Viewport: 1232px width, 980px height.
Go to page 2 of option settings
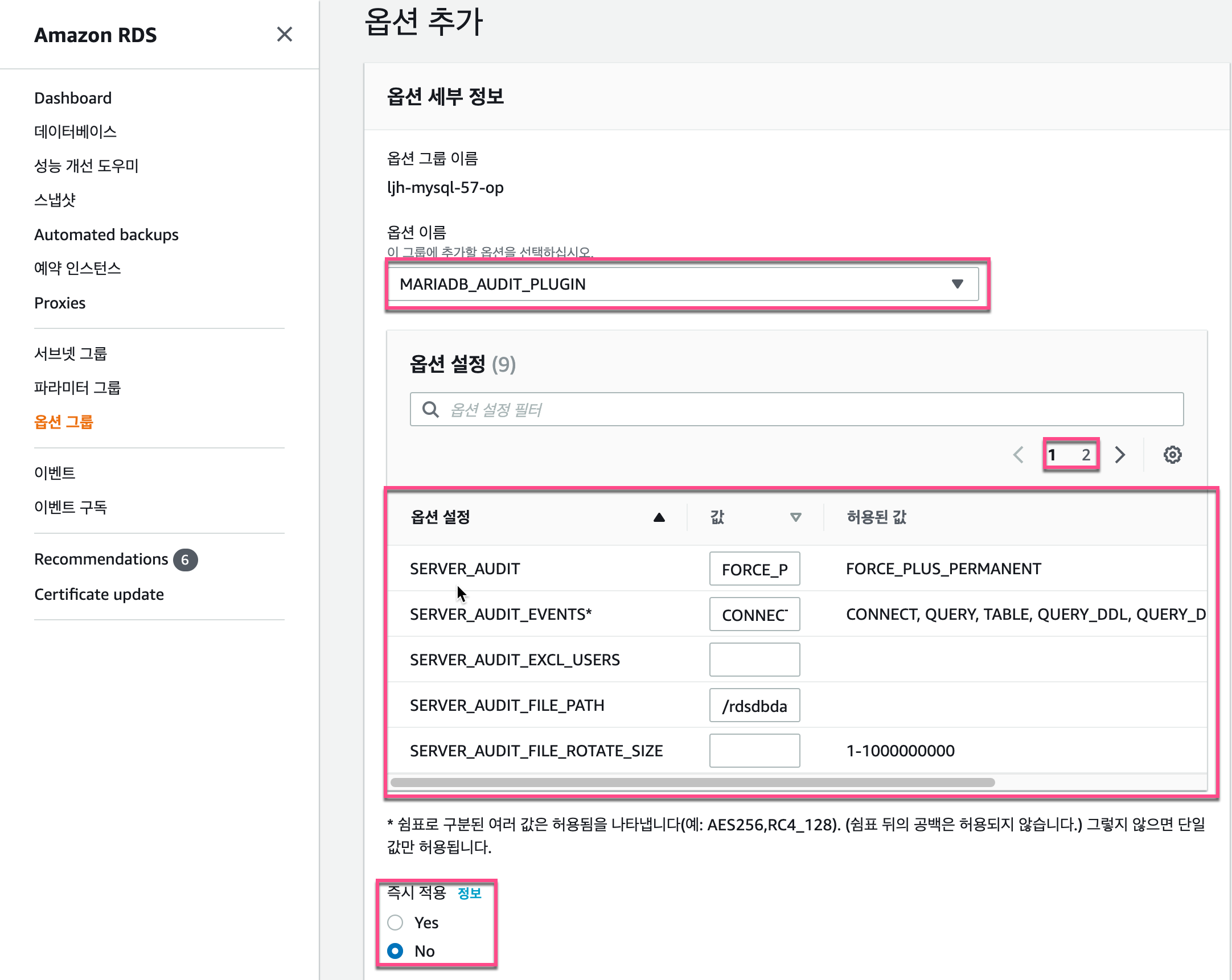point(1086,455)
